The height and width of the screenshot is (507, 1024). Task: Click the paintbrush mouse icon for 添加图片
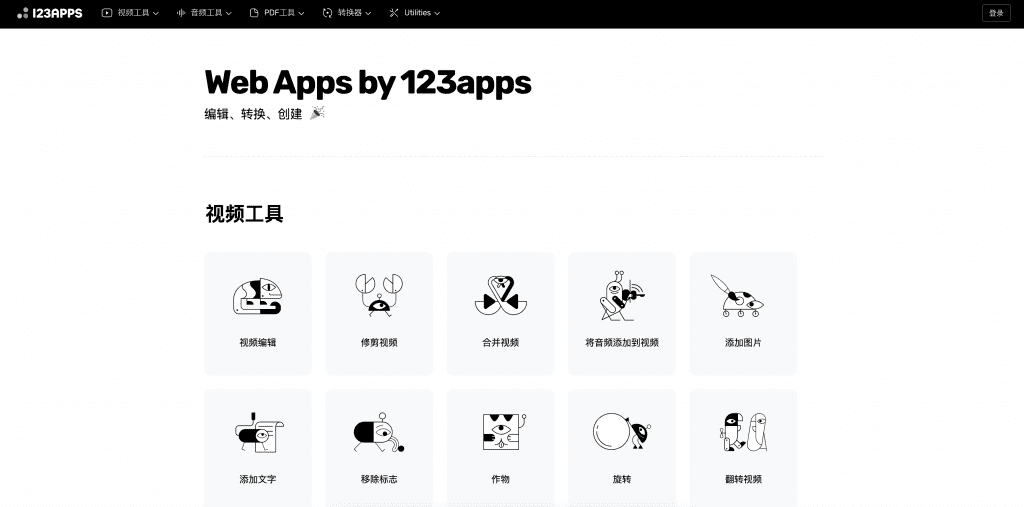click(737, 296)
